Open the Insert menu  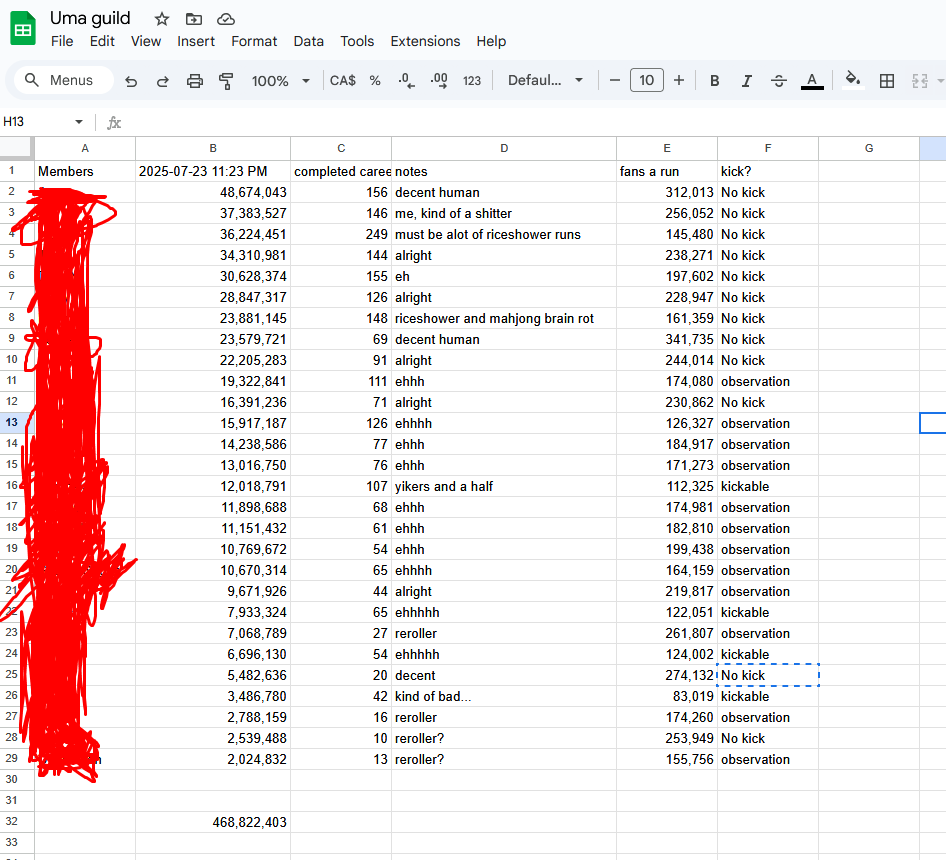point(196,41)
